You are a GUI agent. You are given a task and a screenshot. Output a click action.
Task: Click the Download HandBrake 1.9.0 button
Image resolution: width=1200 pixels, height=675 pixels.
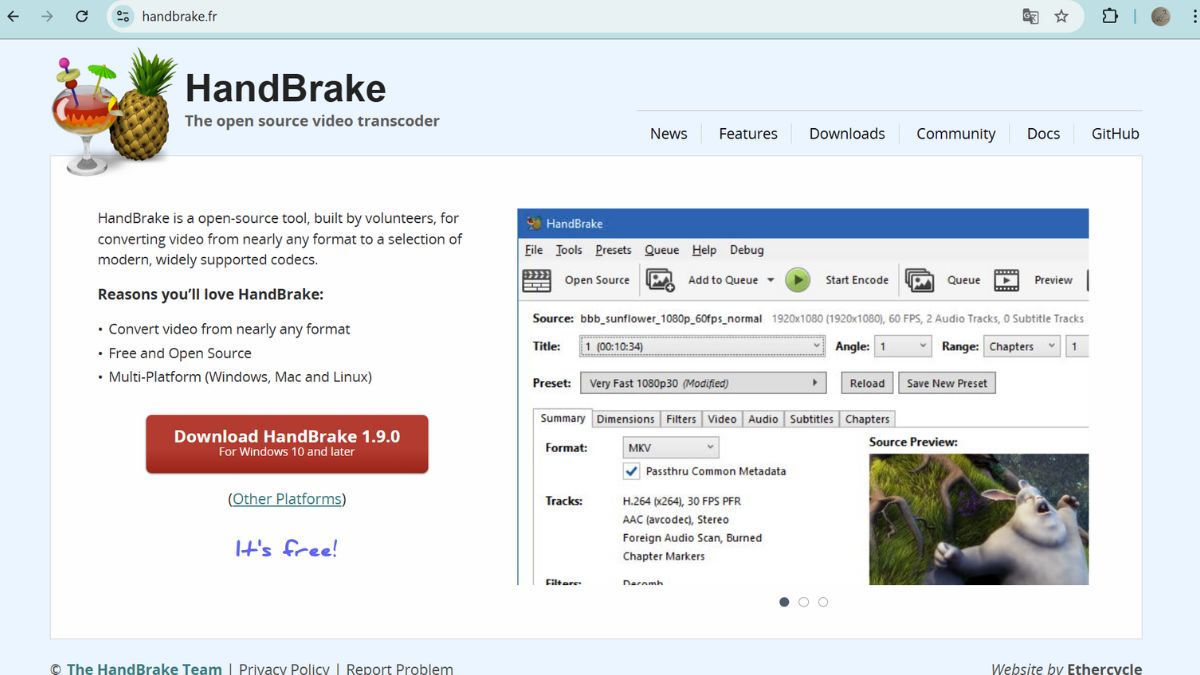click(x=287, y=444)
